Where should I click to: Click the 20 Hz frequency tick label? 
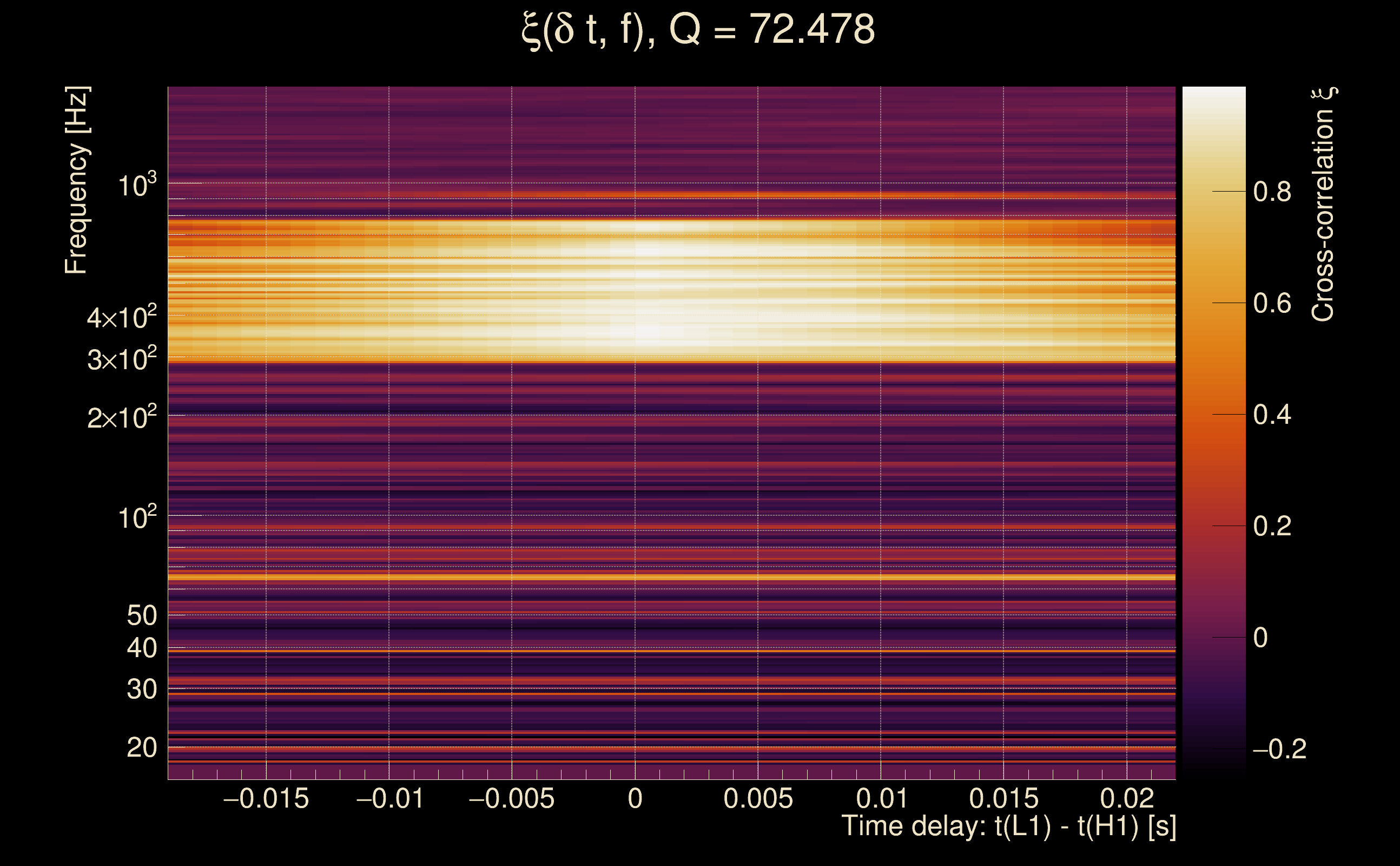141,747
